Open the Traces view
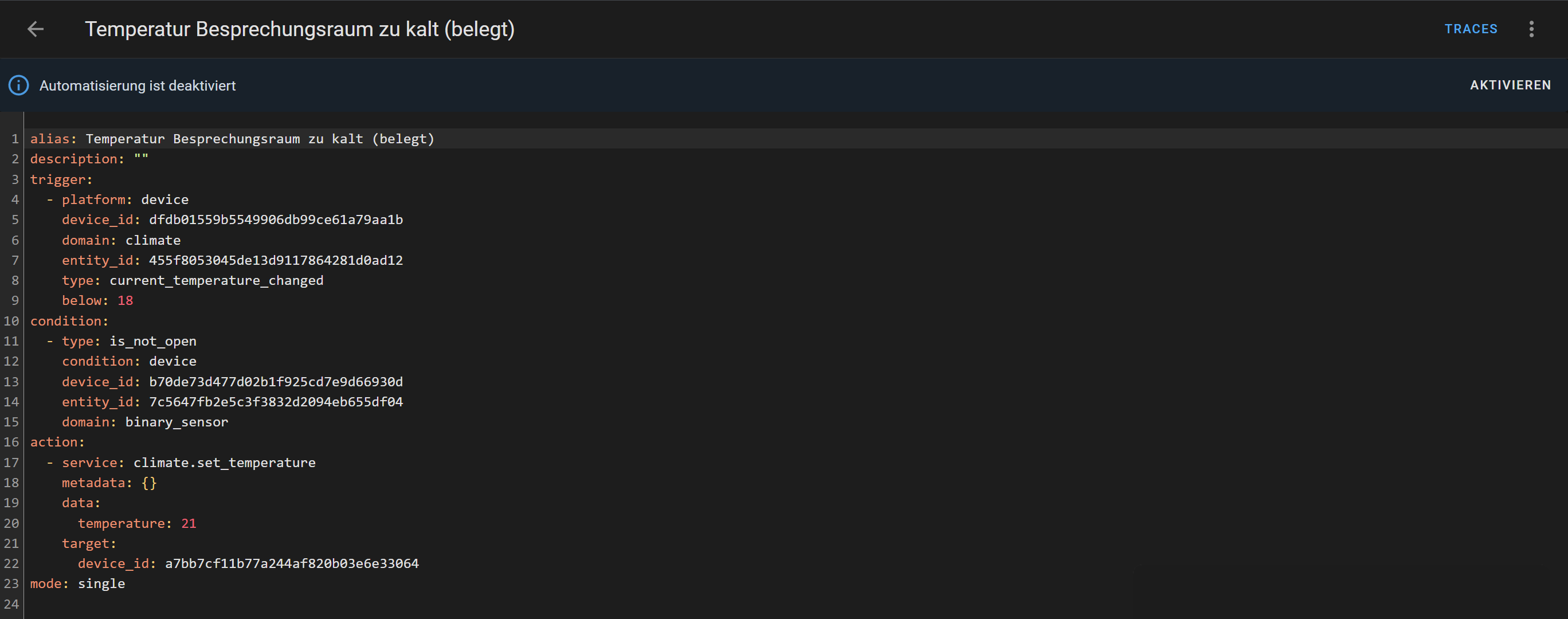Image resolution: width=1568 pixels, height=619 pixels. pos(1471,29)
